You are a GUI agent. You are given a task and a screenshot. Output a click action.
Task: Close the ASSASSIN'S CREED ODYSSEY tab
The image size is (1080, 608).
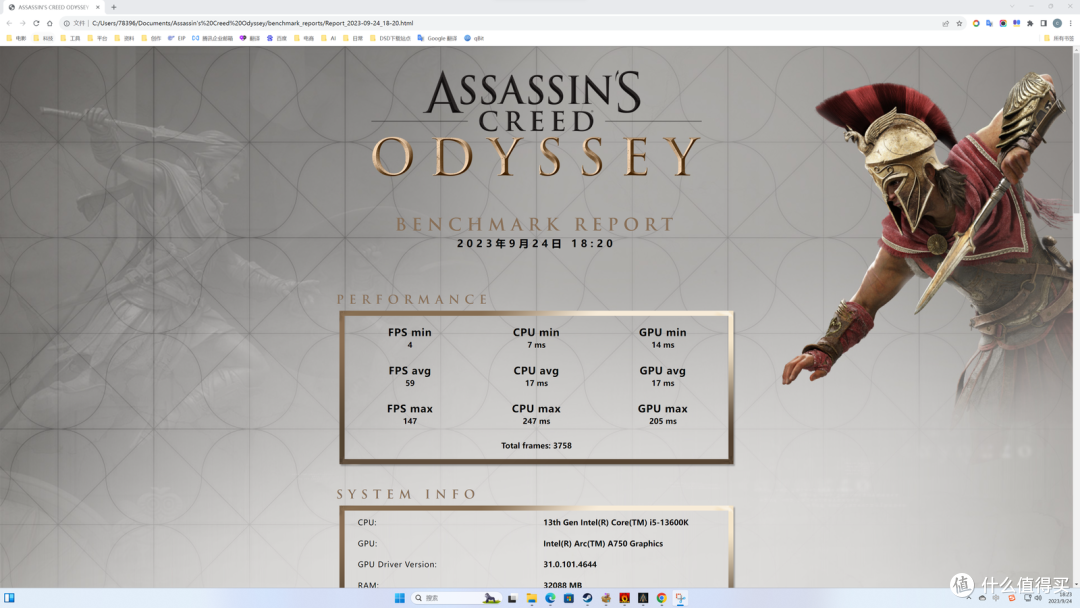click(x=98, y=7)
